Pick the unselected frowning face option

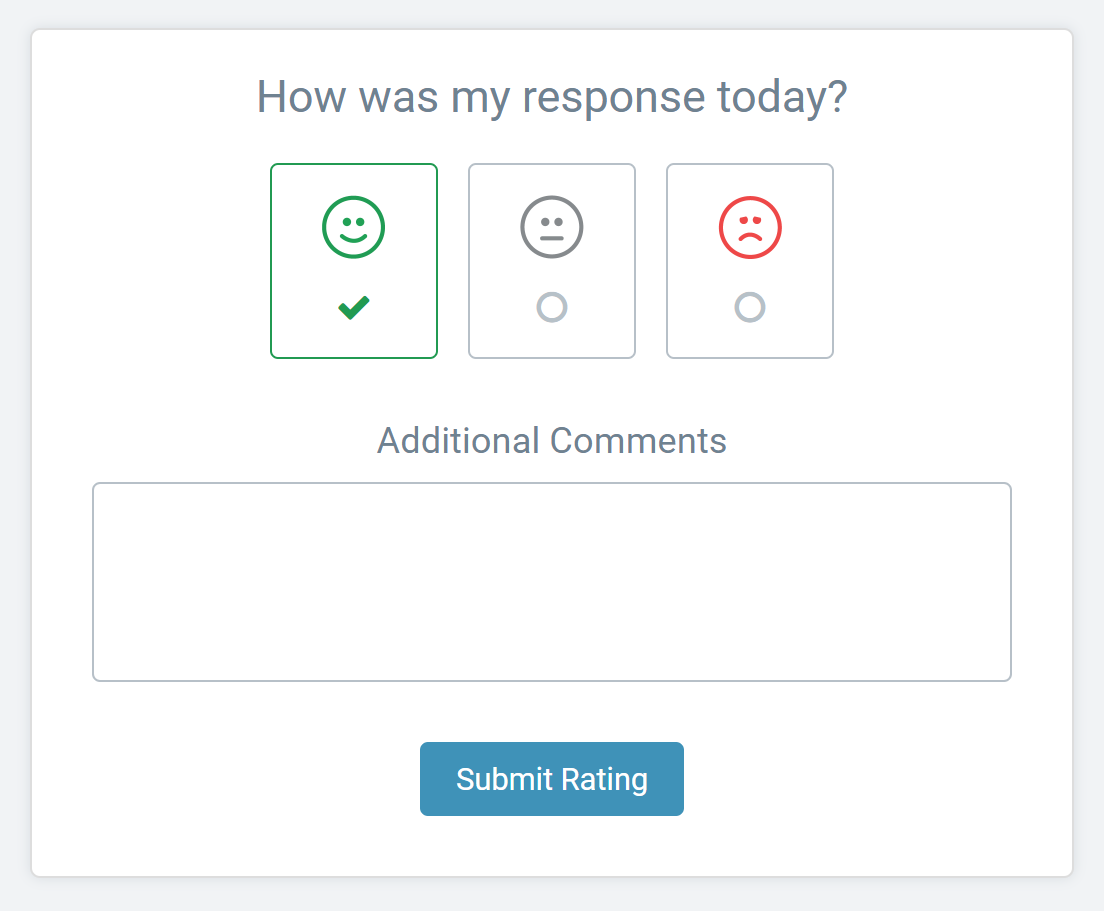tap(749, 260)
